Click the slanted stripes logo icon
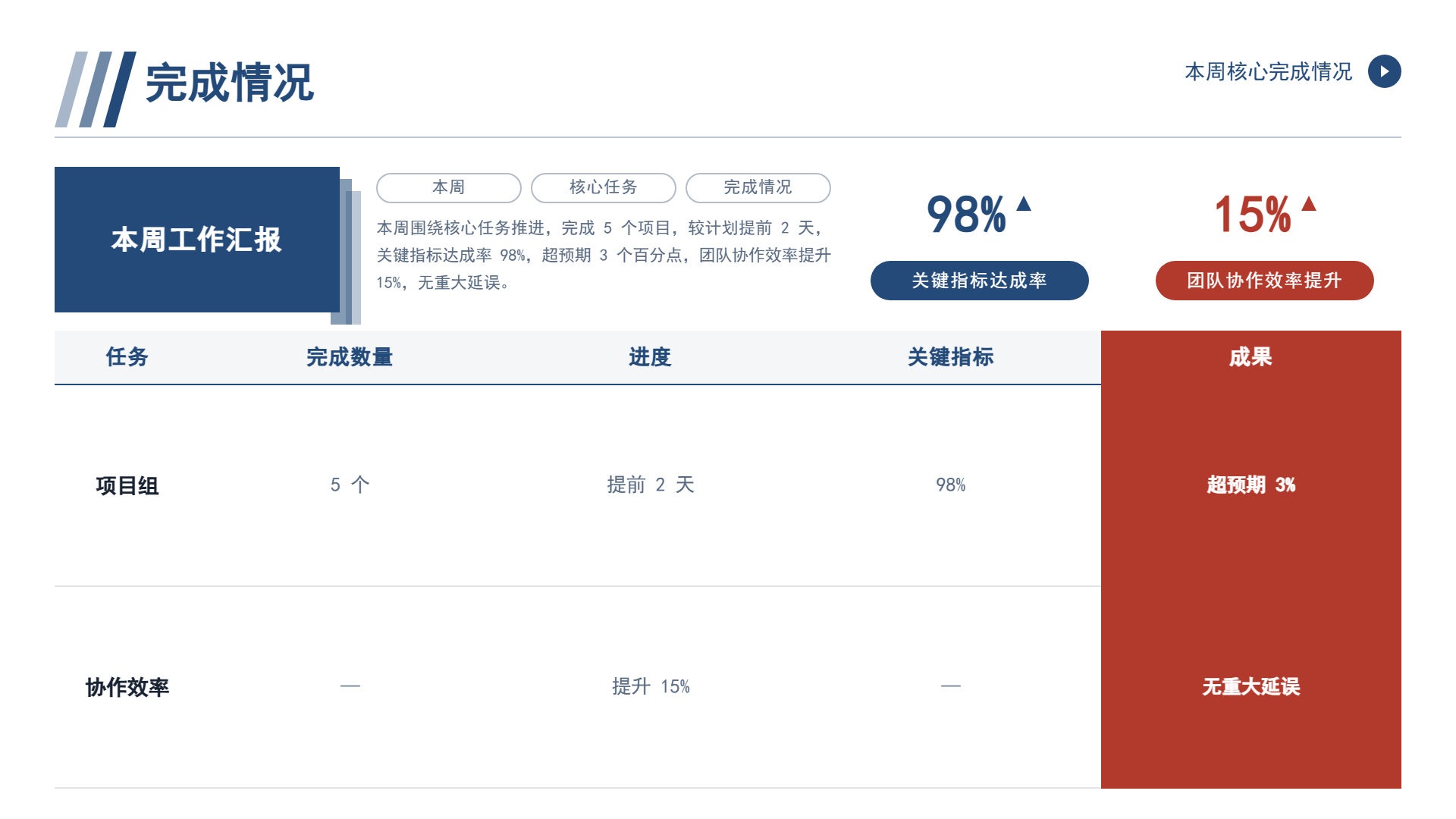The width and height of the screenshot is (1456, 819). pyautogui.click(x=96, y=89)
